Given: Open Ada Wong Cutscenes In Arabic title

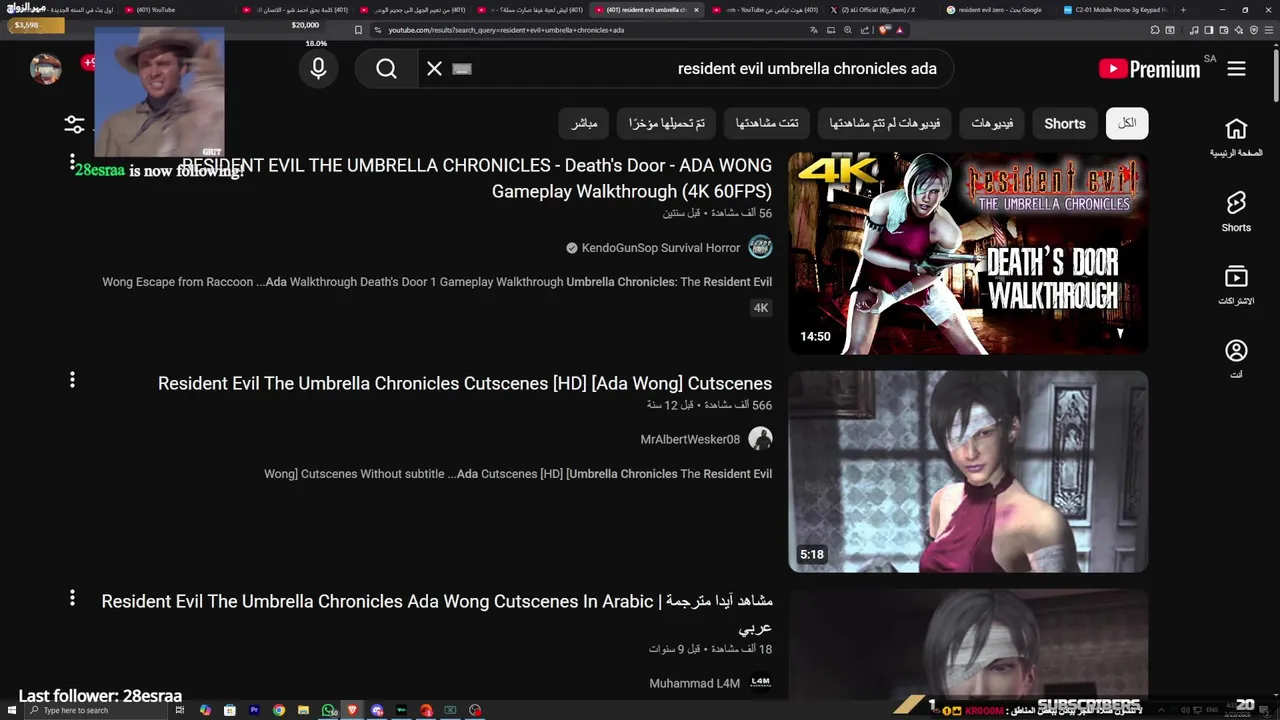Looking at the screenshot, I should pos(437,614).
